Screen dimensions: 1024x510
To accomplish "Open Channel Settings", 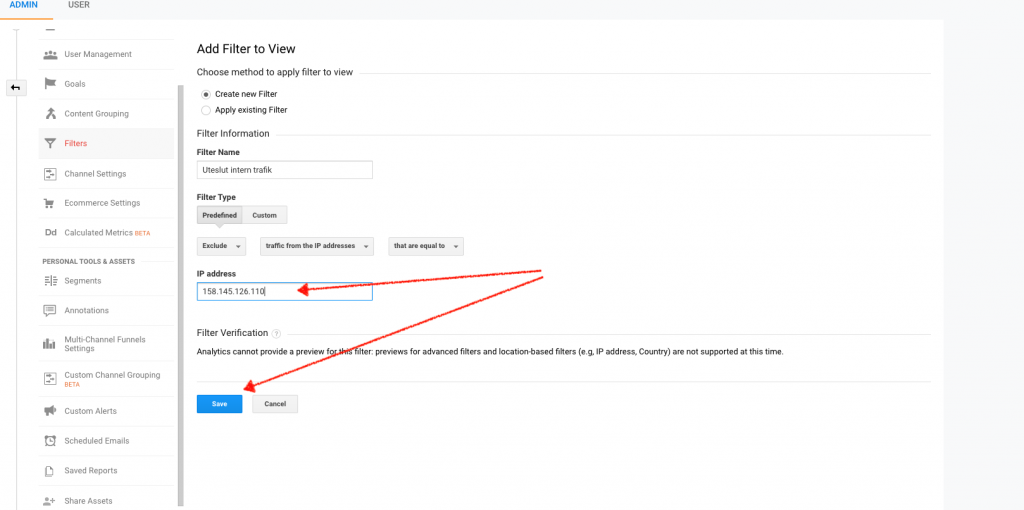I will pyautogui.click(x=95, y=174).
